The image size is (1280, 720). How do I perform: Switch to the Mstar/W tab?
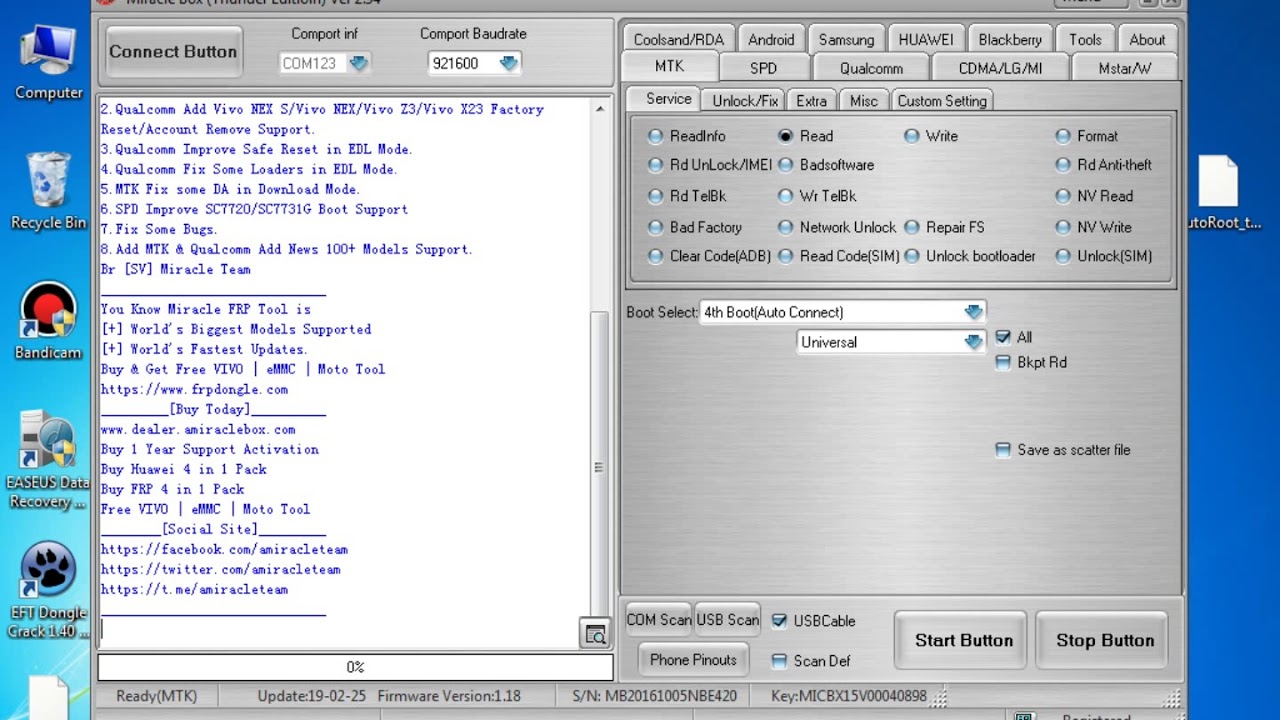tap(1124, 68)
